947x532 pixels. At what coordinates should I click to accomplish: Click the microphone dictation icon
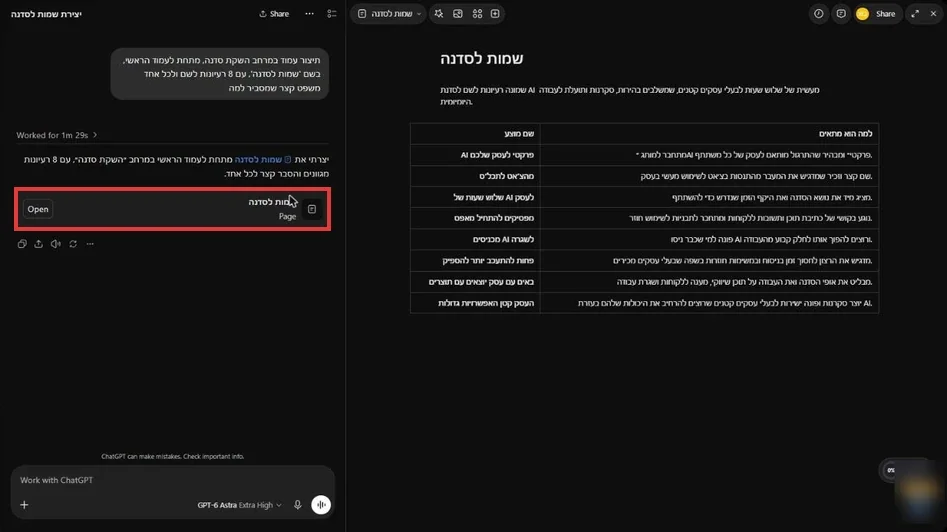pos(298,505)
